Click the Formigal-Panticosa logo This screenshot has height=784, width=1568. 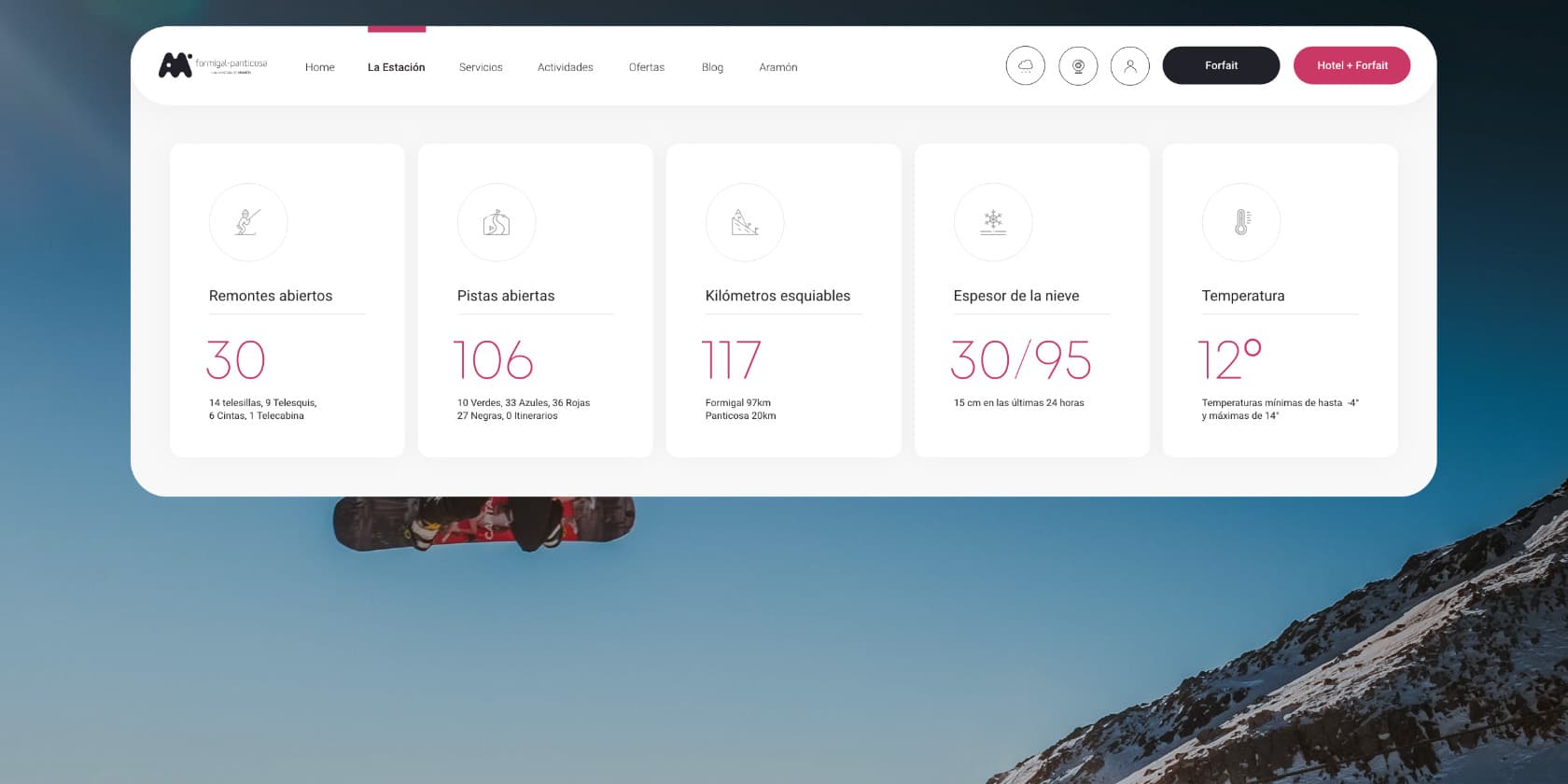(x=213, y=65)
